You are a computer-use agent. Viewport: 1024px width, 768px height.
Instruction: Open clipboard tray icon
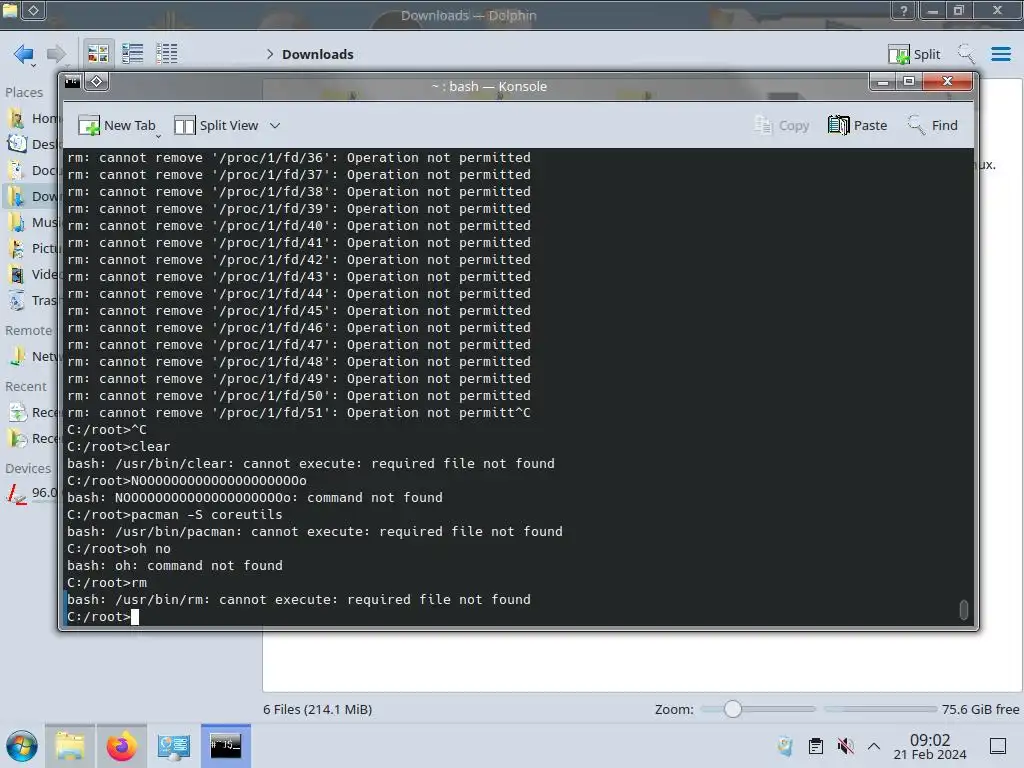pyautogui.click(x=816, y=746)
